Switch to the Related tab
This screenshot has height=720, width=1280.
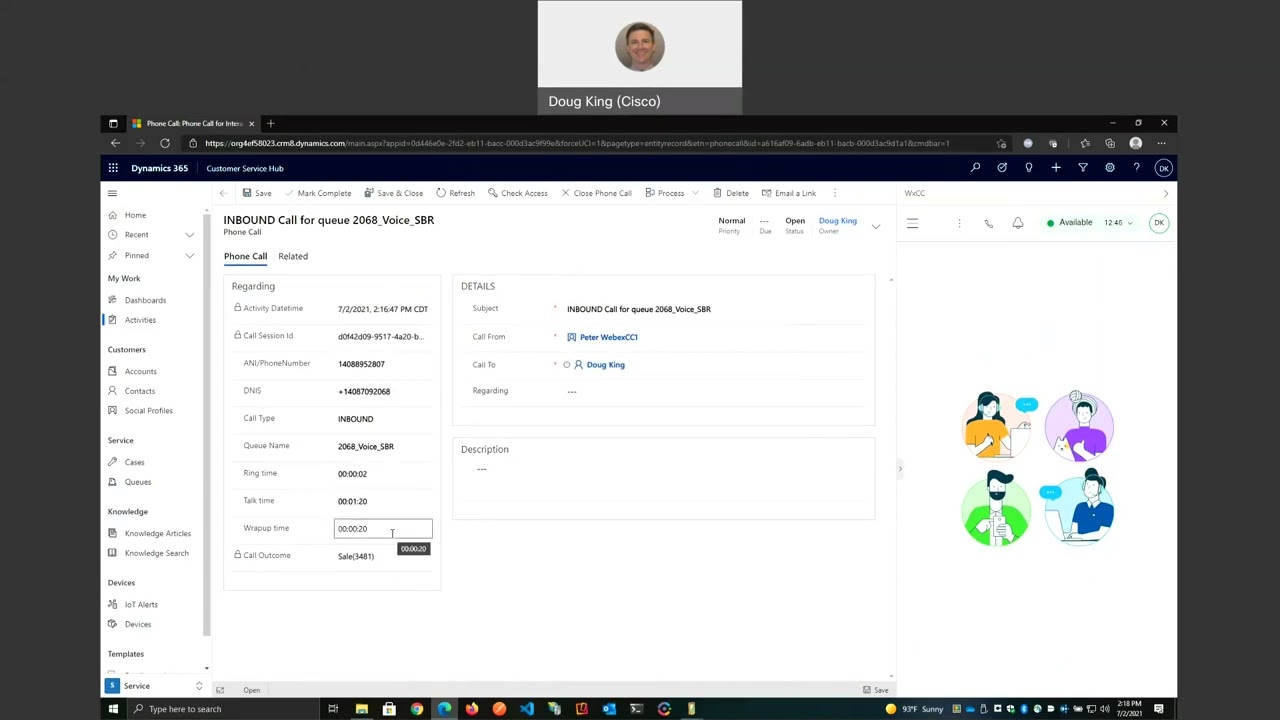click(x=293, y=256)
